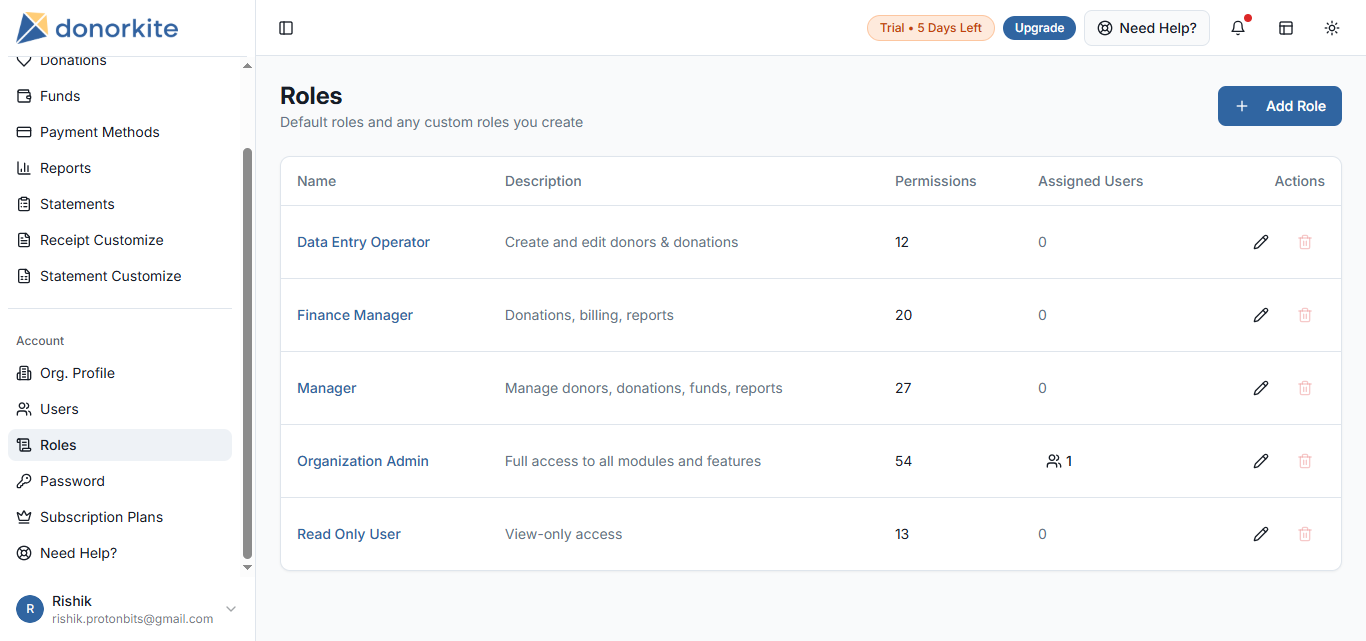Go to Org. Profile
The height and width of the screenshot is (641, 1366).
(x=120, y=373)
